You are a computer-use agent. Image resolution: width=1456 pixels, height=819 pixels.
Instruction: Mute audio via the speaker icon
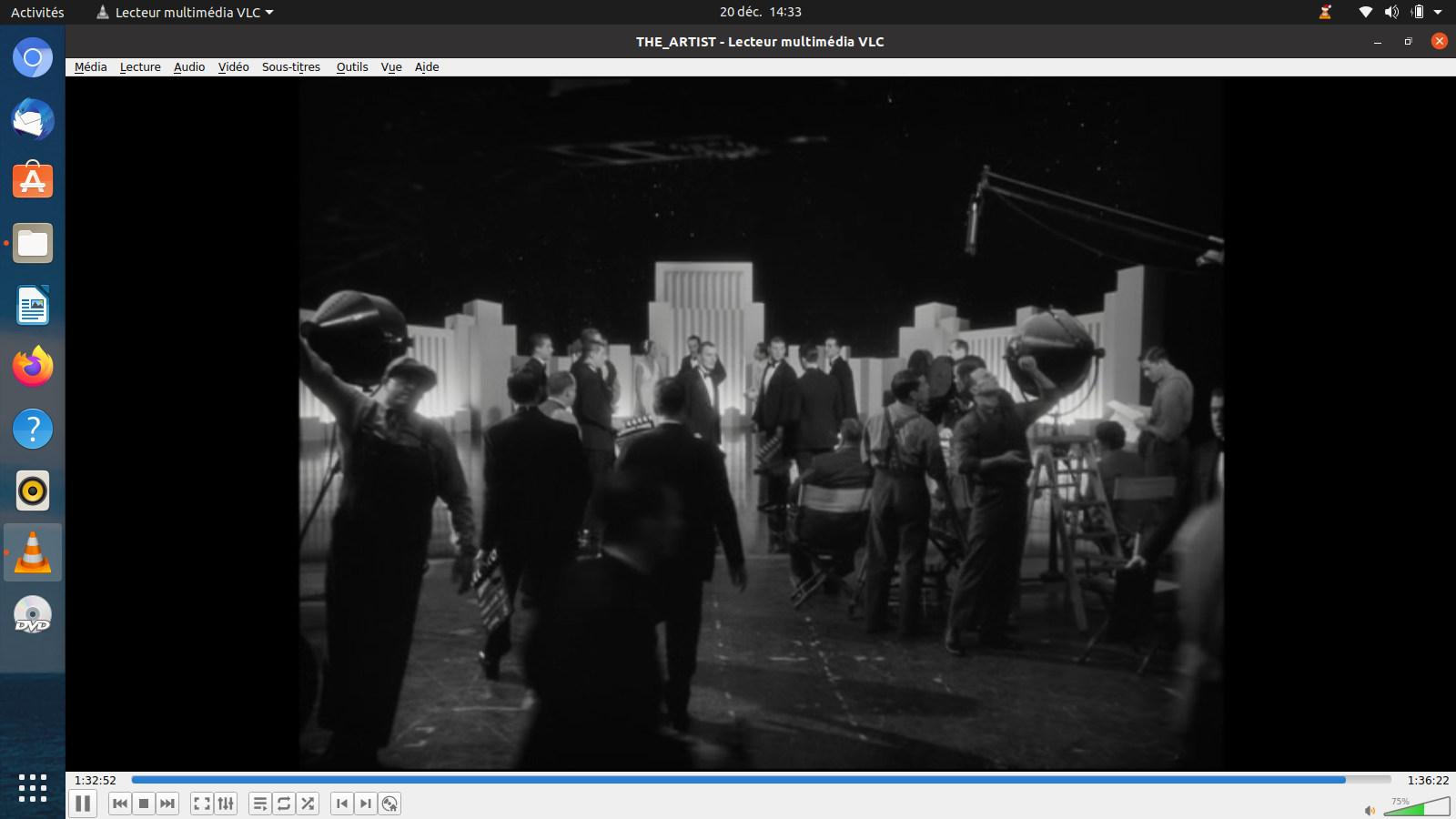click(x=1370, y=810)
